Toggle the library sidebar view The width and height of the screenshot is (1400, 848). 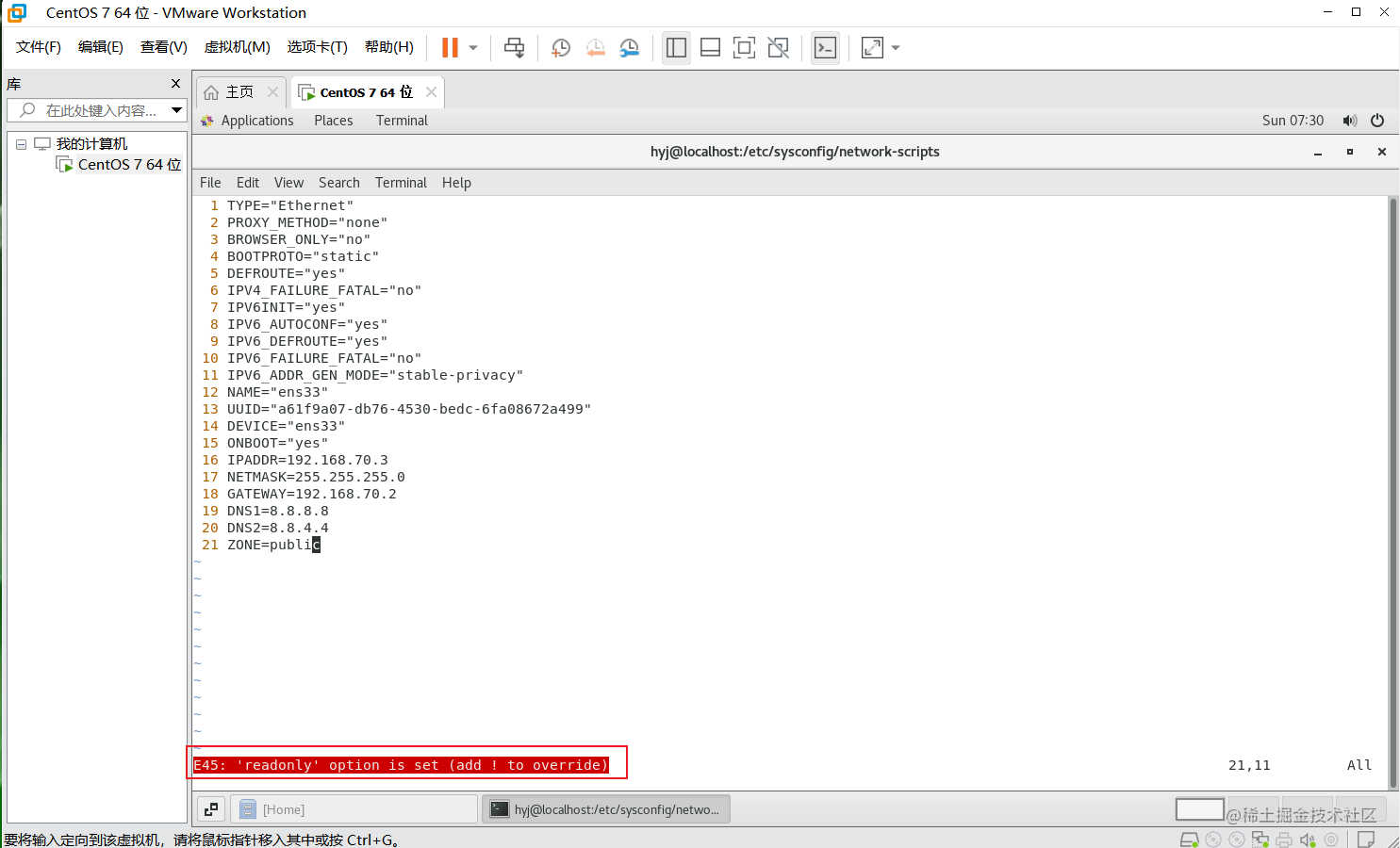[676, 47]
